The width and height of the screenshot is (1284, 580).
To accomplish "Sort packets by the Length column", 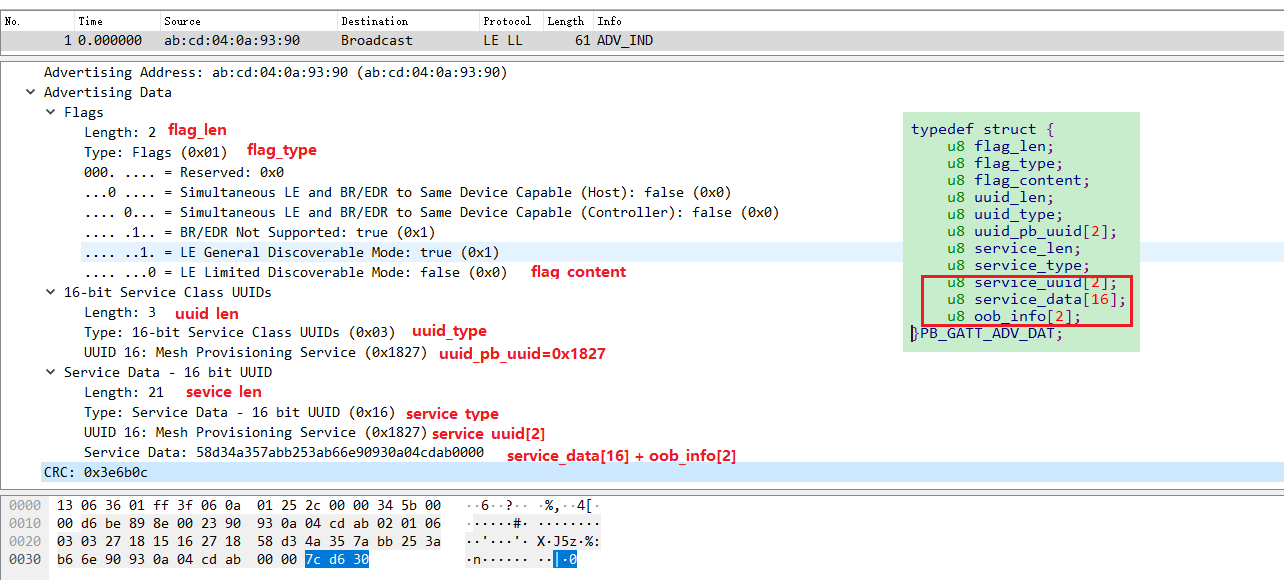I will pyautogui.click(x=565, y=20).
